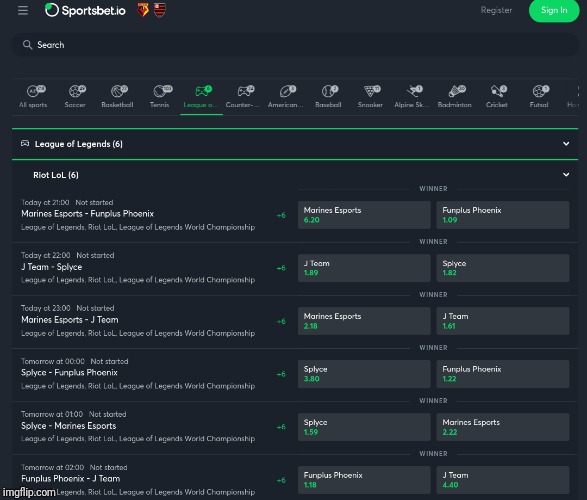Bet on Splyce at 1.59

(x=364, y=427)
